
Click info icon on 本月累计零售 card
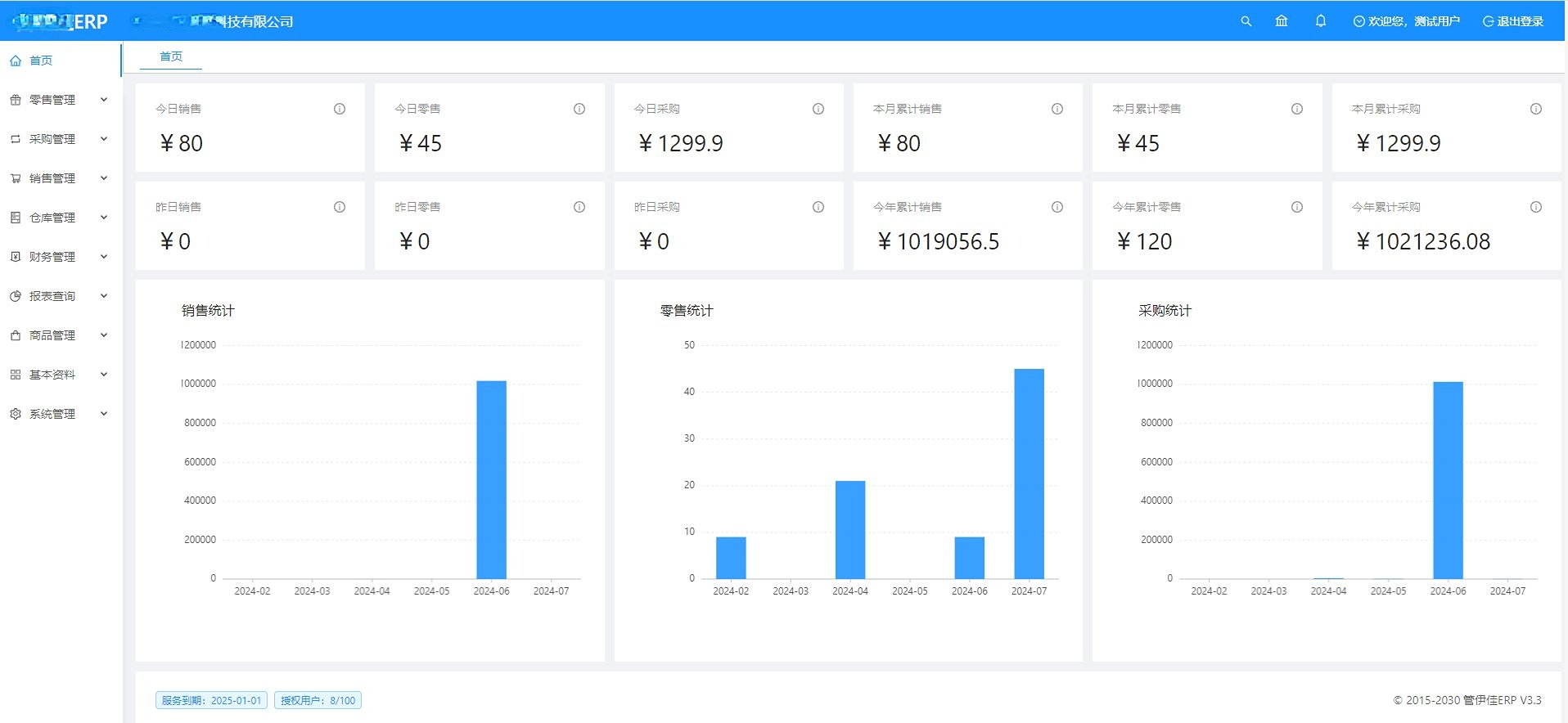pyautogui.click(x=1297, y=109)
